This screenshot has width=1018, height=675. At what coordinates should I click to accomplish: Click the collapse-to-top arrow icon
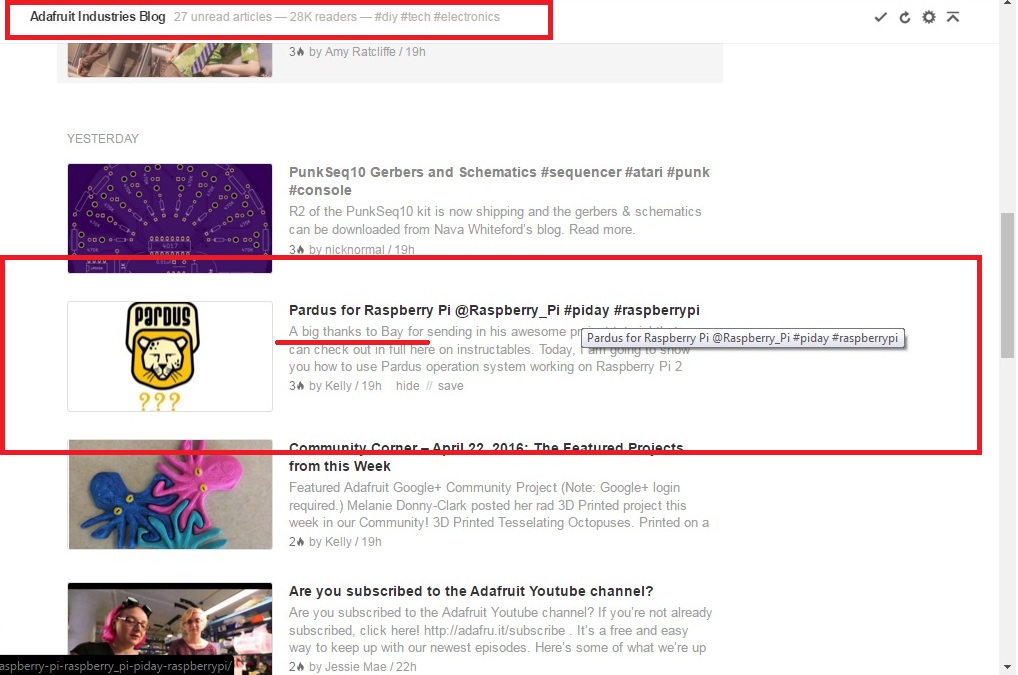[x=953, y=17]
